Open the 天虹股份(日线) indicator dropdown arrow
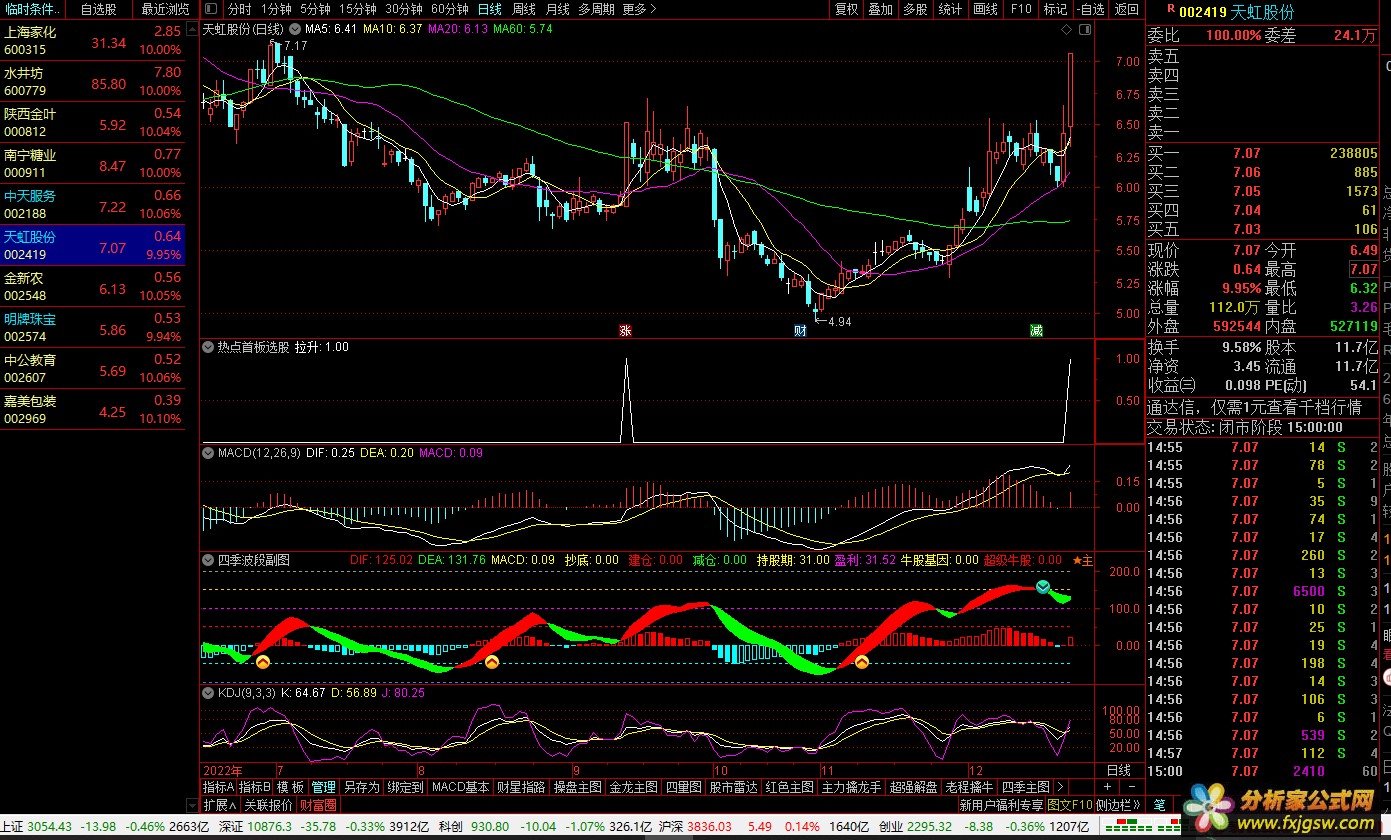This screenshot has width=1391, height=840. tap(293, 30)
